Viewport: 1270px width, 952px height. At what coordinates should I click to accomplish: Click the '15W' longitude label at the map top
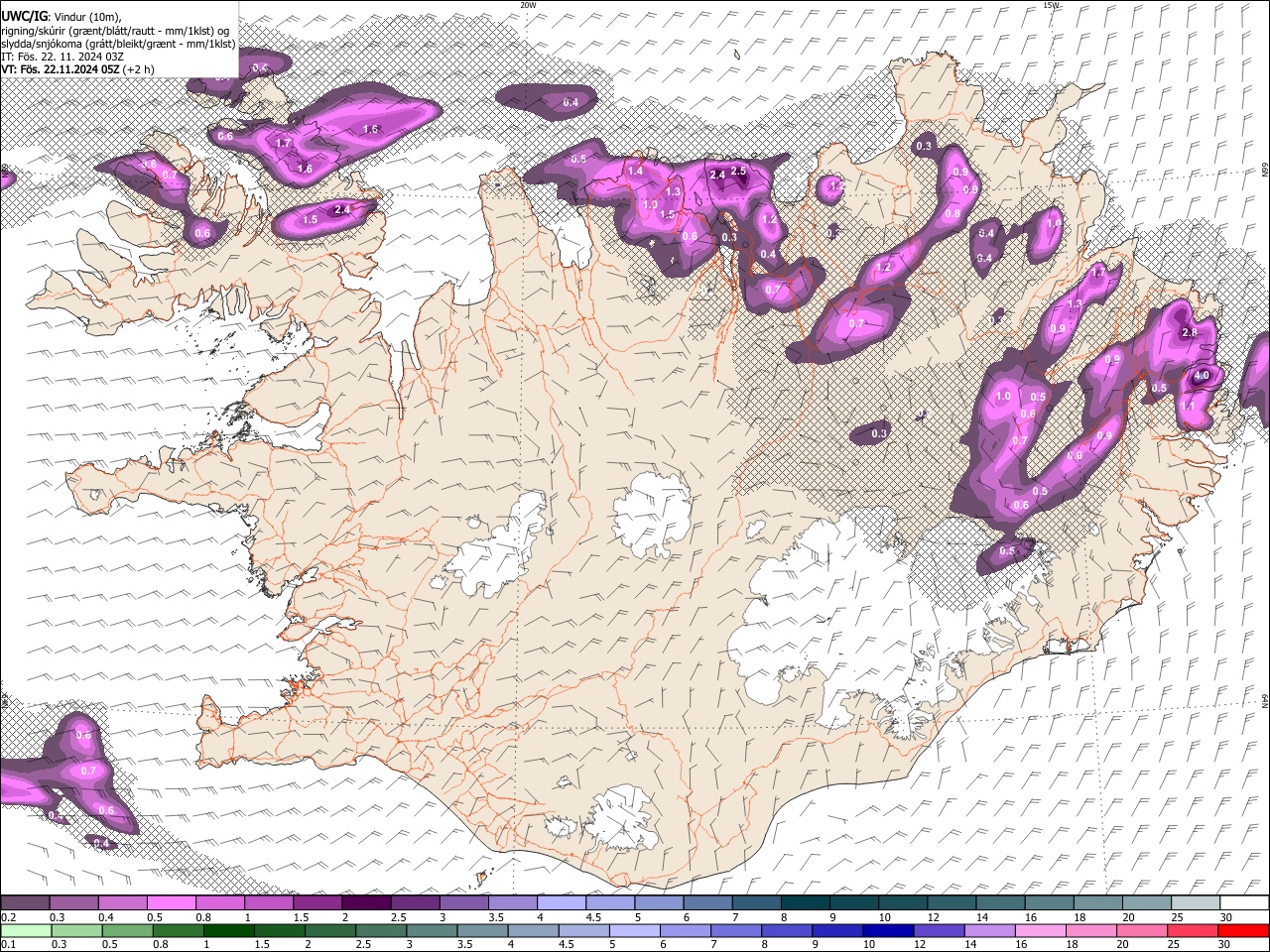click(x=1052, y=5)
